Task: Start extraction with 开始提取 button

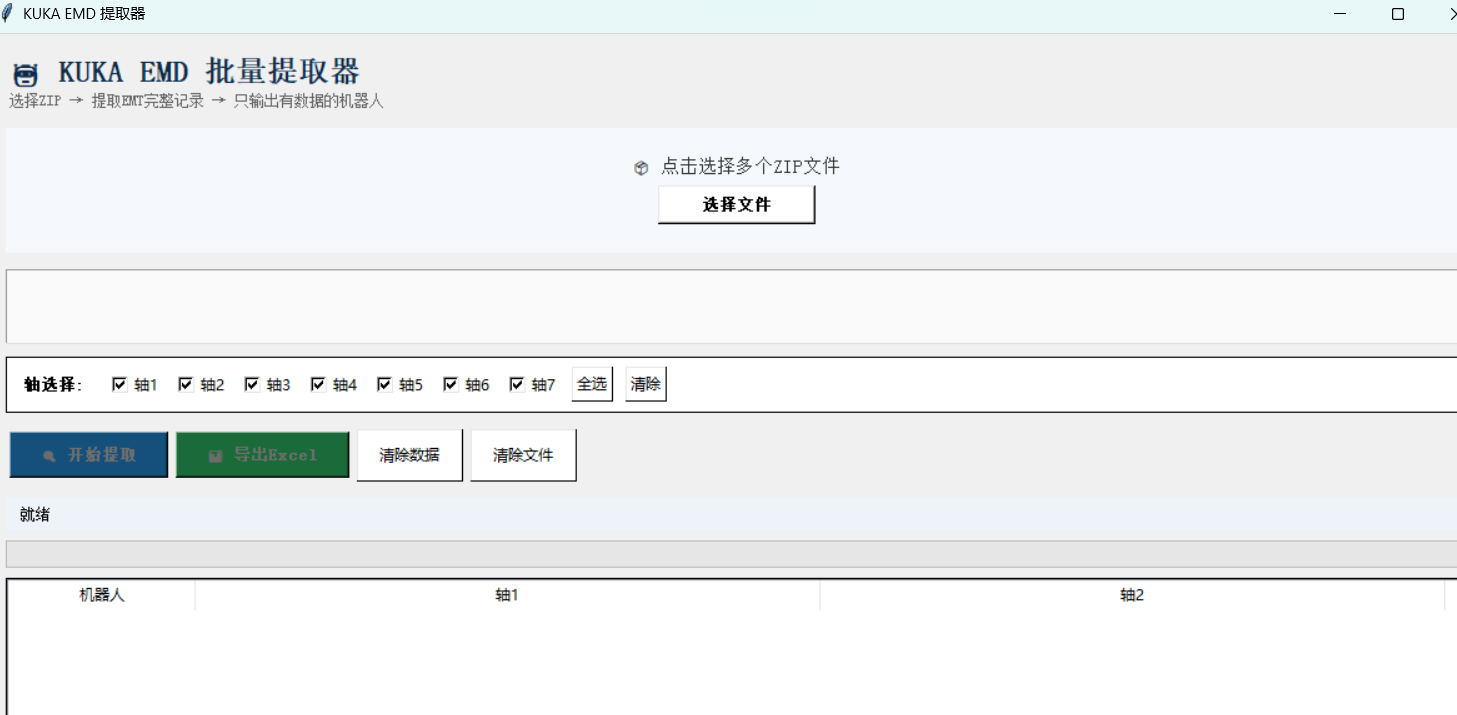Action: 89,455
